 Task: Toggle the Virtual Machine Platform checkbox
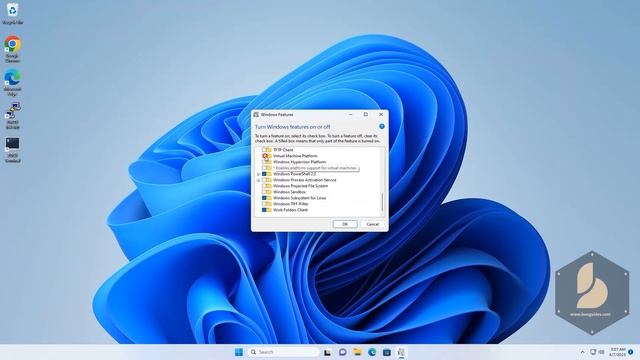click(264, 156)
